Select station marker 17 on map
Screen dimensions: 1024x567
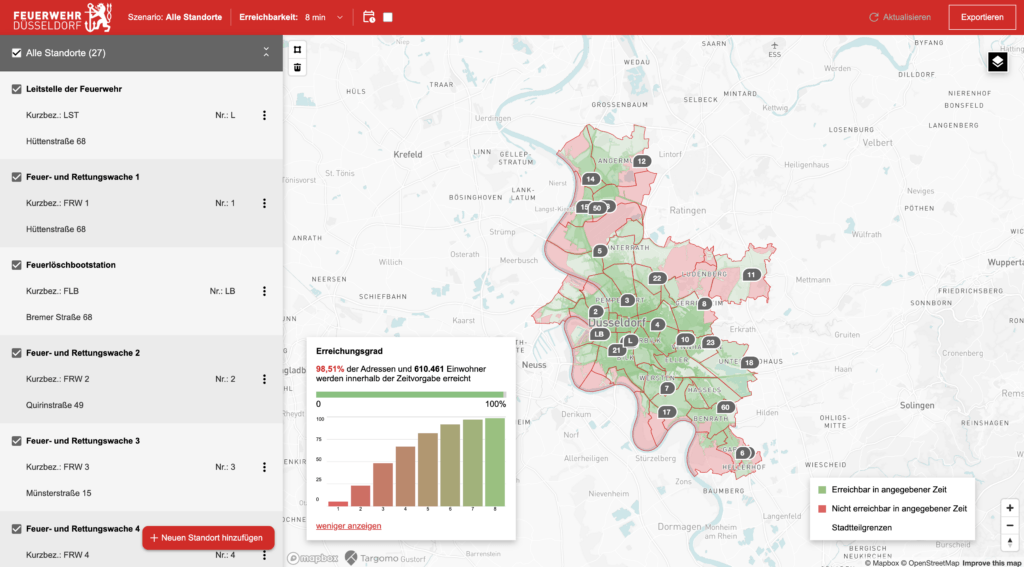666,412
